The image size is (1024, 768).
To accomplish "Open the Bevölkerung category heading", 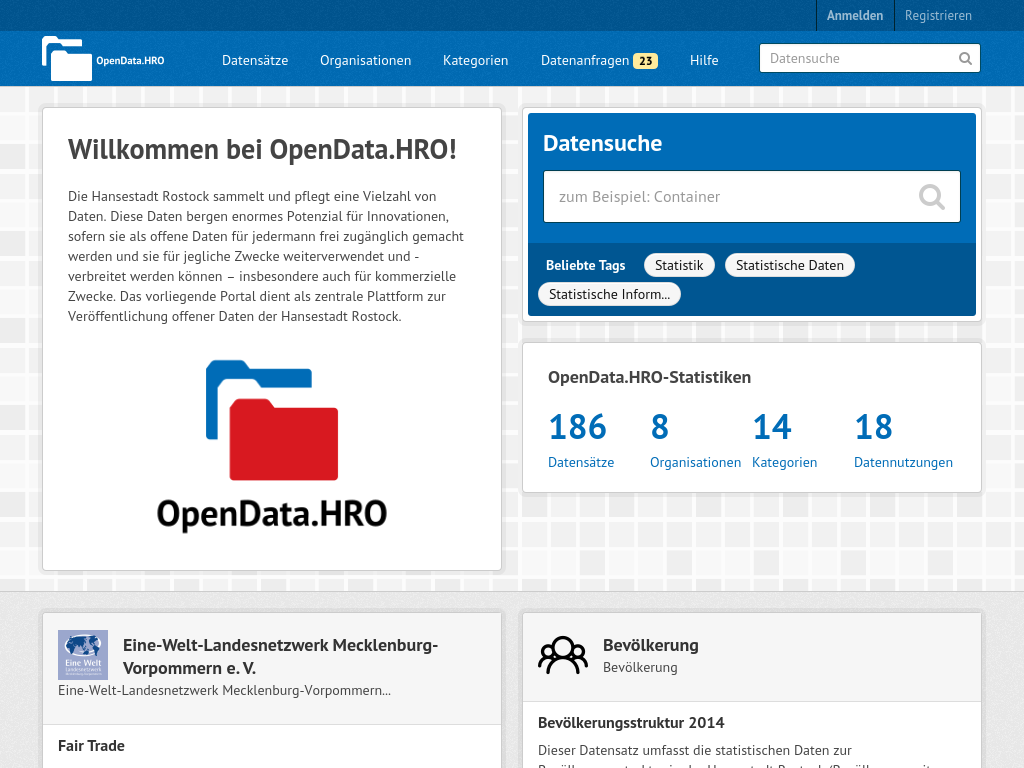I will click(x=650, y=645).
